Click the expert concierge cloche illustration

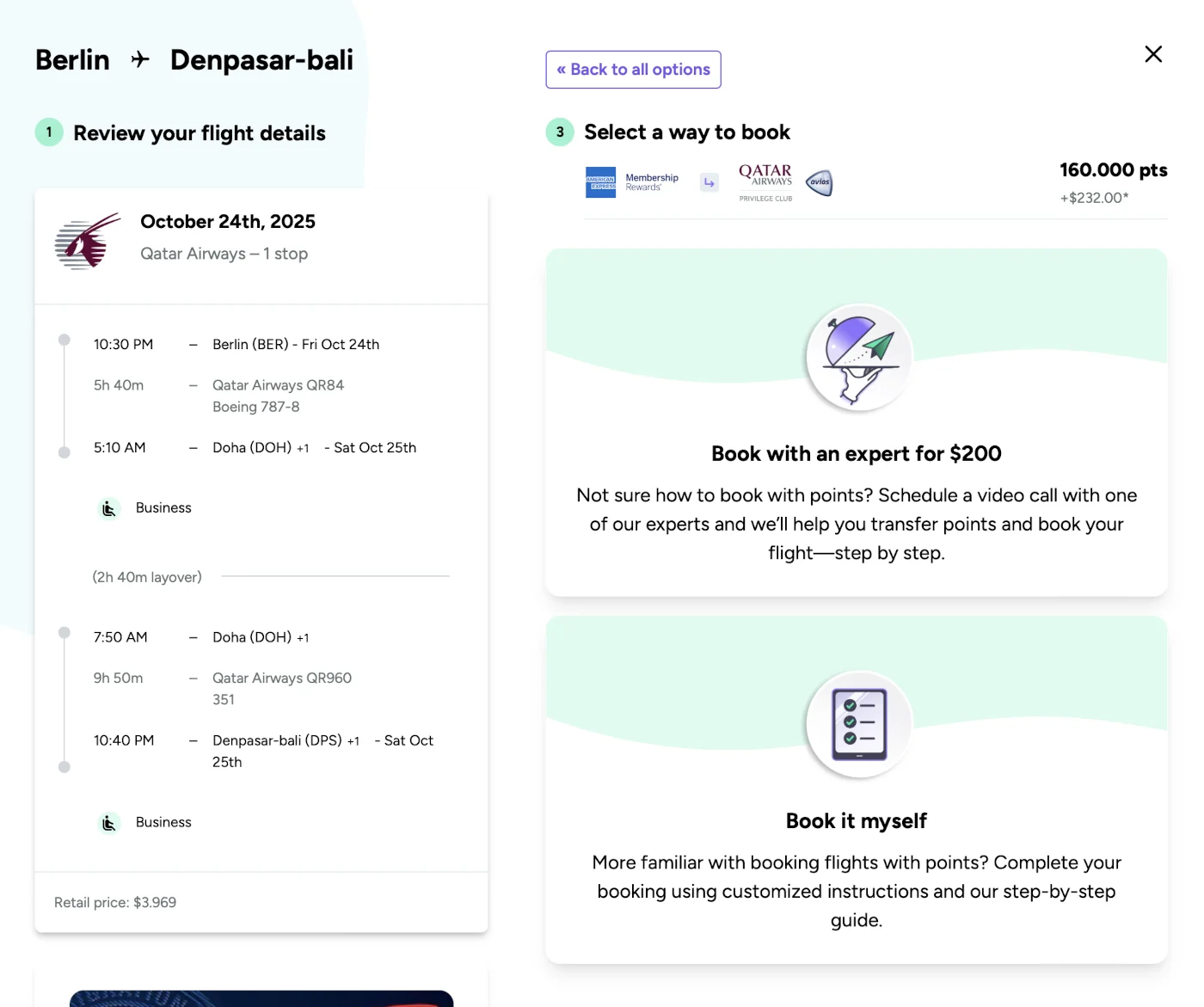(x=857, y=357)
